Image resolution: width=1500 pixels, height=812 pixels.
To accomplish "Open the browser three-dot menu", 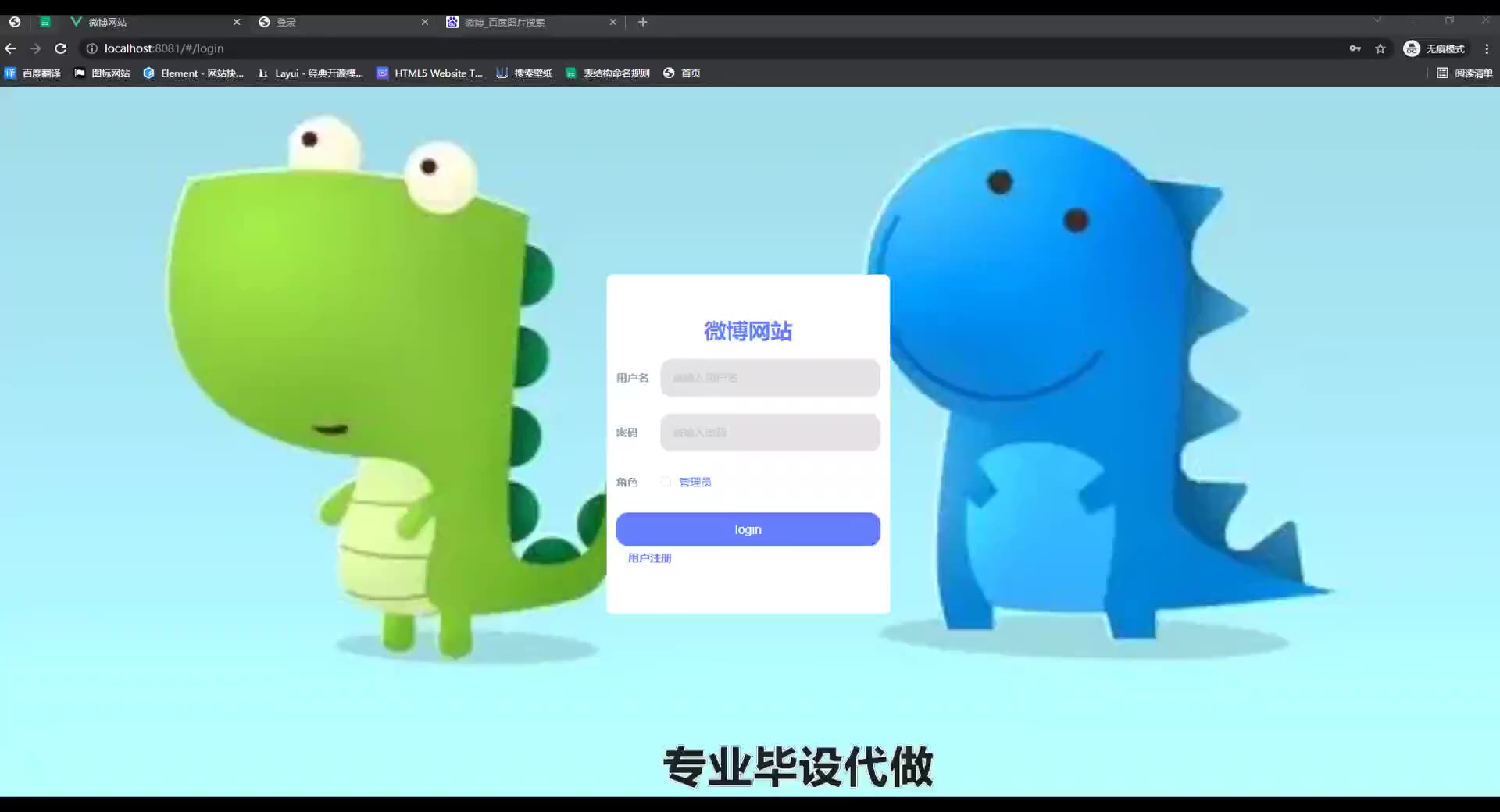I will pos(1486,48).
